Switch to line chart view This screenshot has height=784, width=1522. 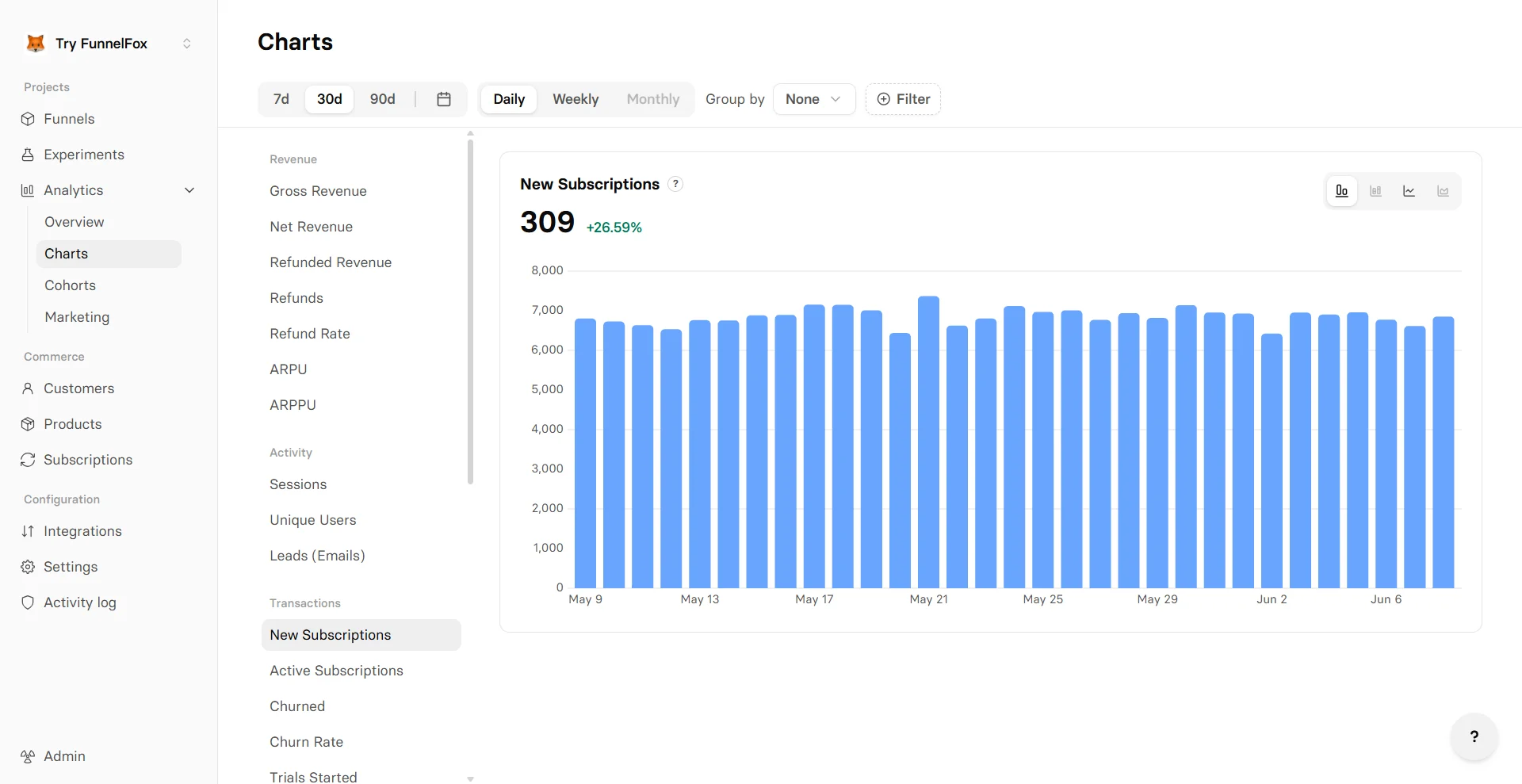(1409, 191)
